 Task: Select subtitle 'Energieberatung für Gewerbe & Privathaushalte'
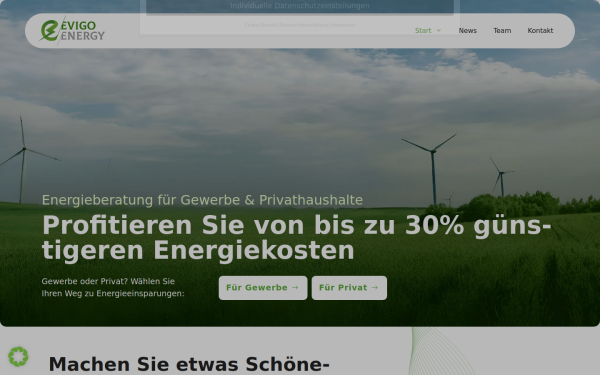pyautogui.click(x=202, y=200)
